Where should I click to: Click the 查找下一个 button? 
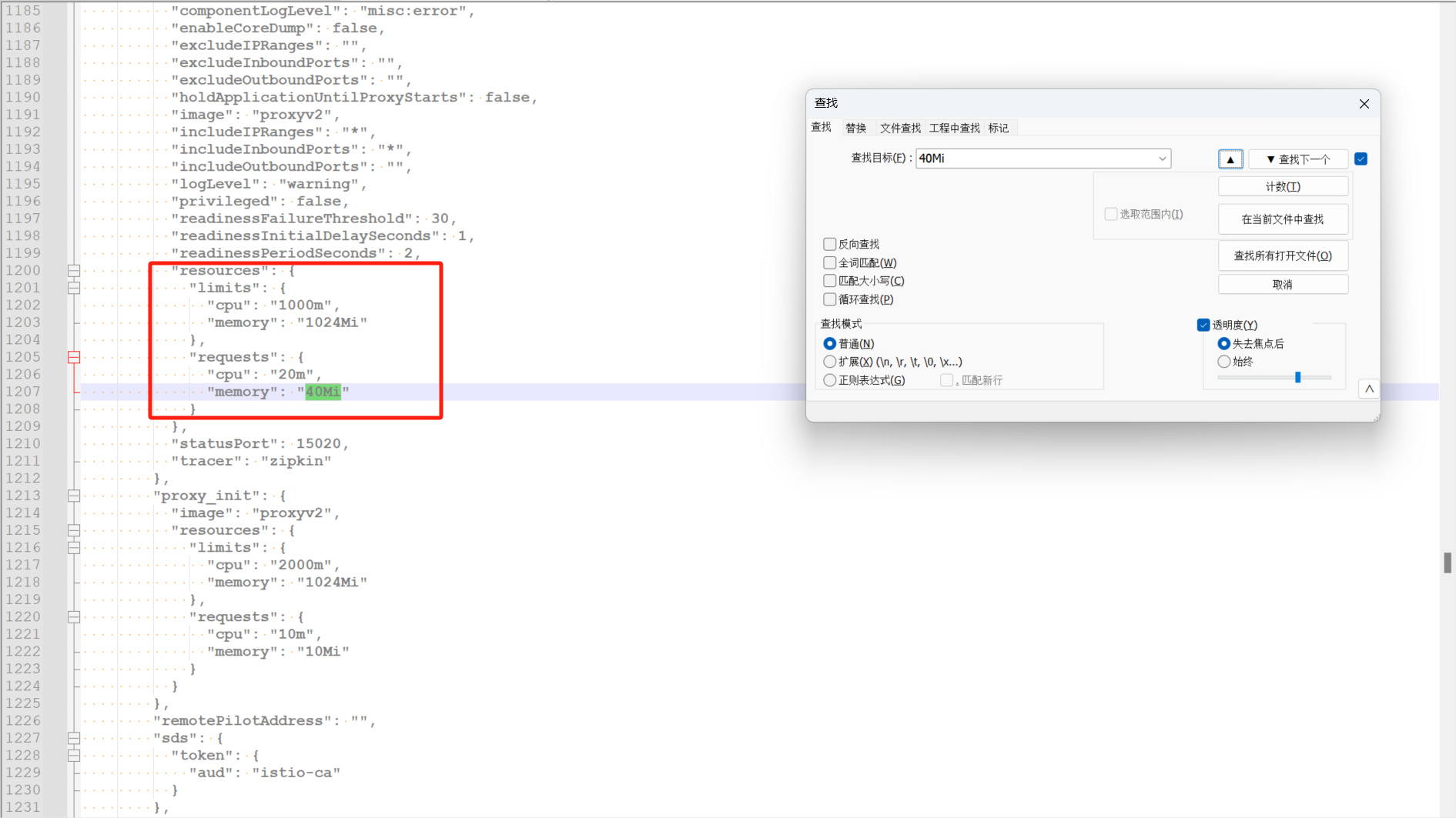(1298, 159)
